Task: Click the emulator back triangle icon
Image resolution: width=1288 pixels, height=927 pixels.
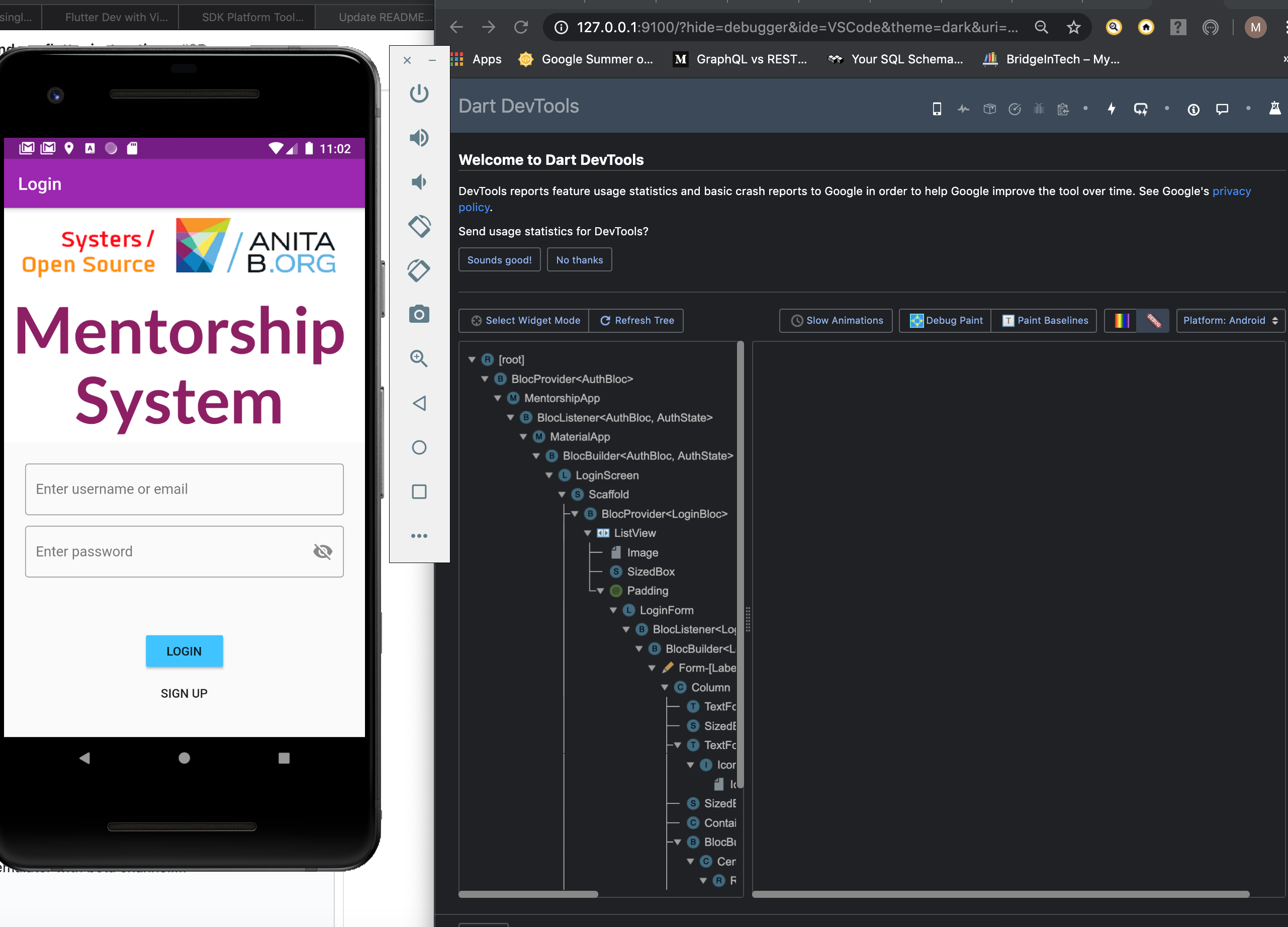Action: pyautogui.click(x=419, y=403)
